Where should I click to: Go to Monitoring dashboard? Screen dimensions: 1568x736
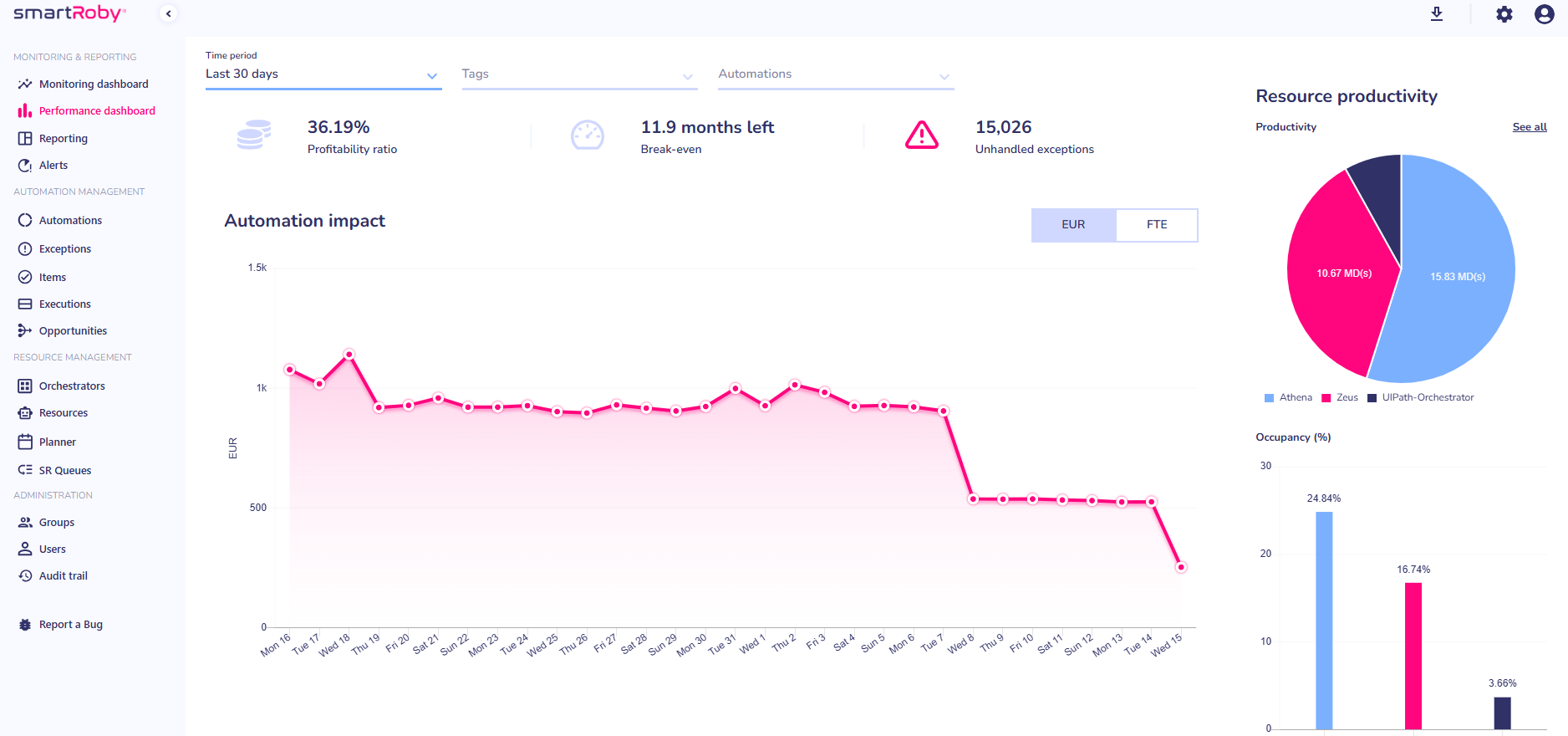(94, 84)
